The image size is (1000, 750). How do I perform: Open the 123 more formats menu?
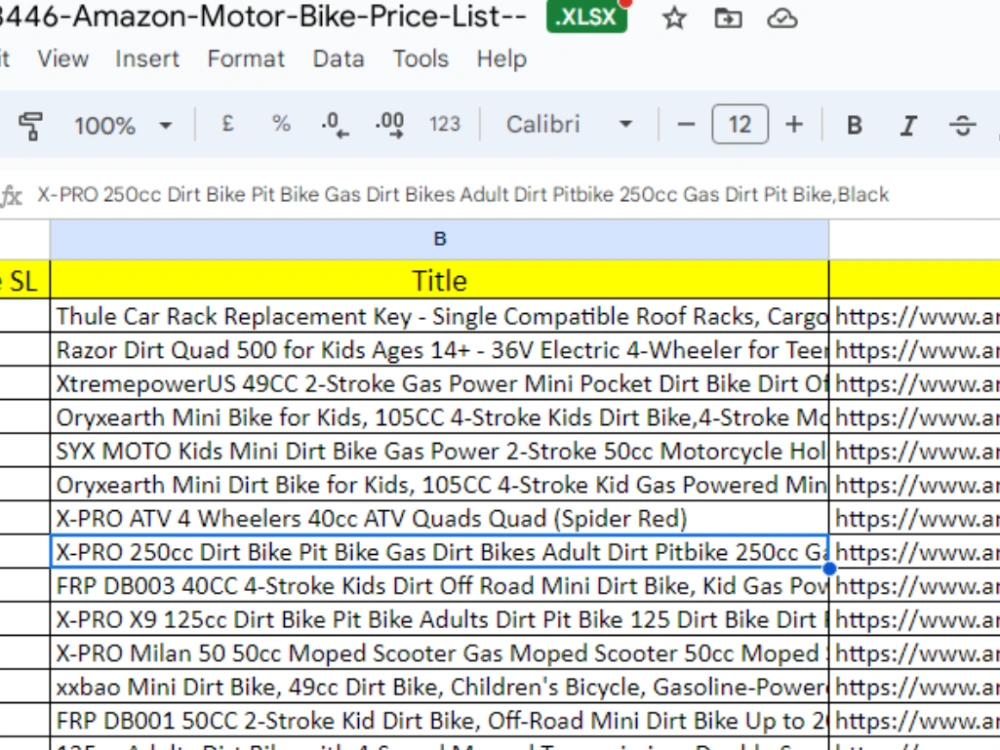445,124
